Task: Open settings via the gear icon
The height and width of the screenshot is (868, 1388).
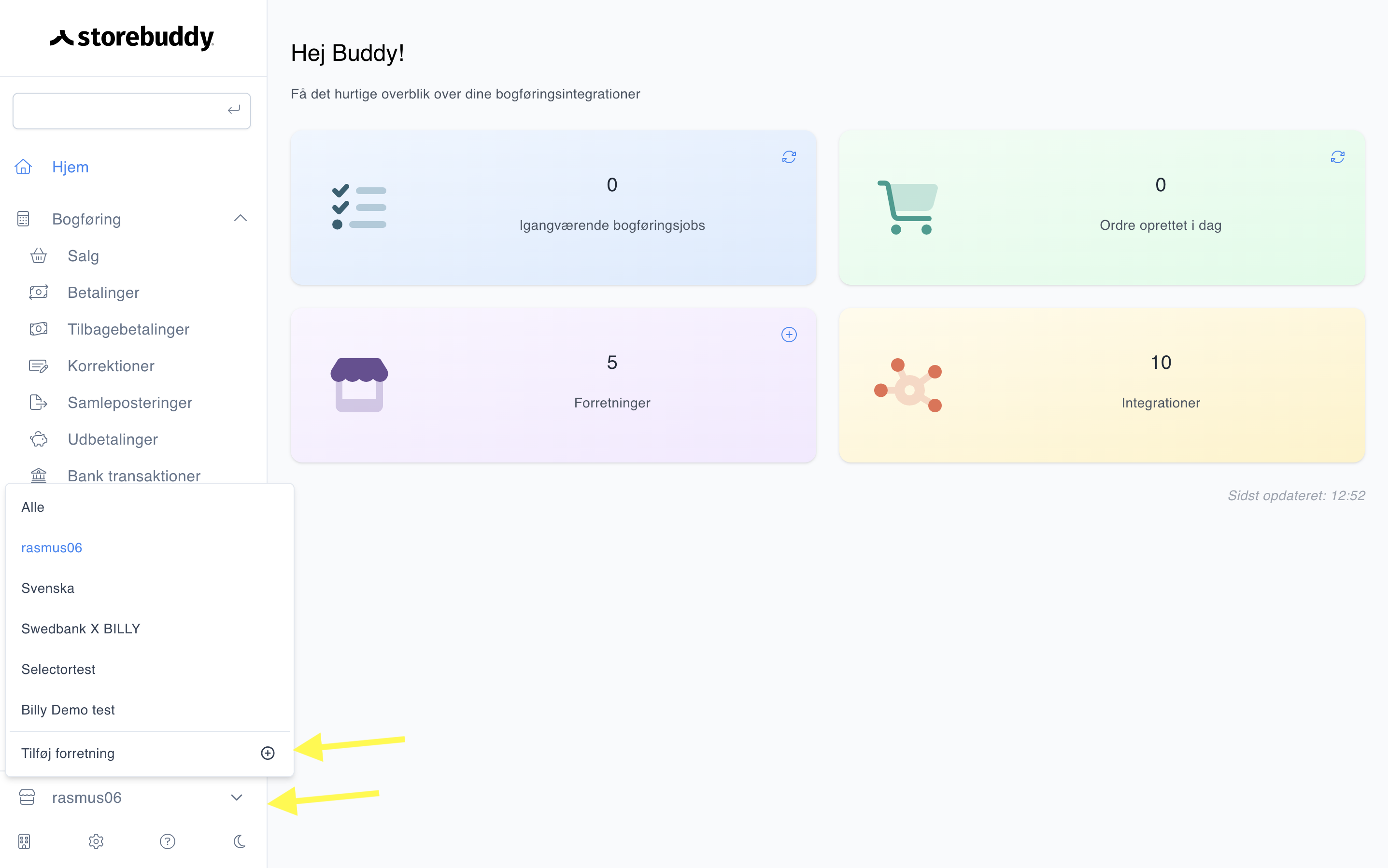Action: click(x=96, y=841)
